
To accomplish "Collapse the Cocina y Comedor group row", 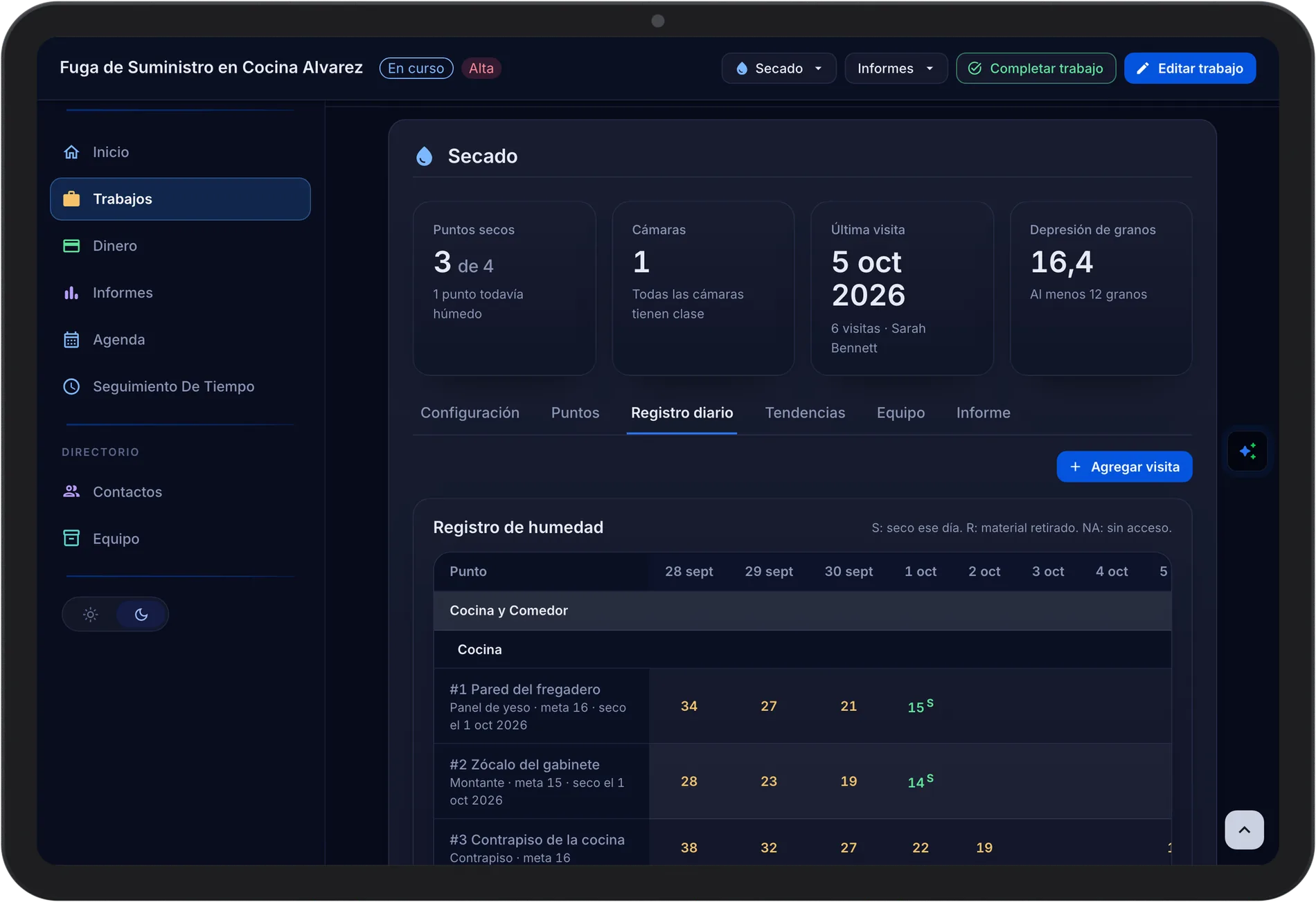I will click(x=802, y=611).
